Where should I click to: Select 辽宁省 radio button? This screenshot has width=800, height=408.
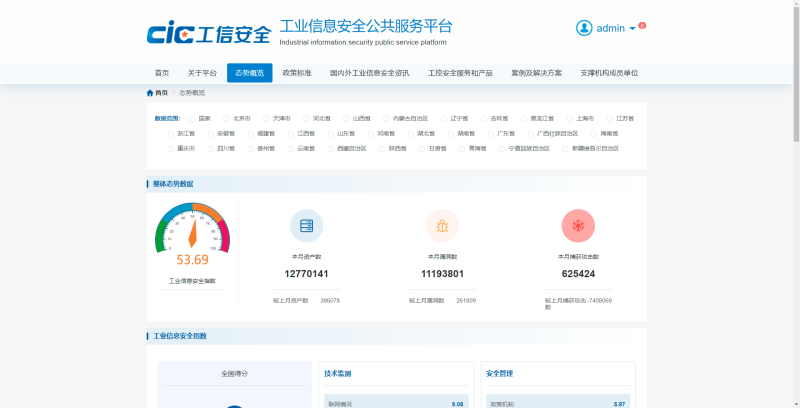tap(443, 119)
